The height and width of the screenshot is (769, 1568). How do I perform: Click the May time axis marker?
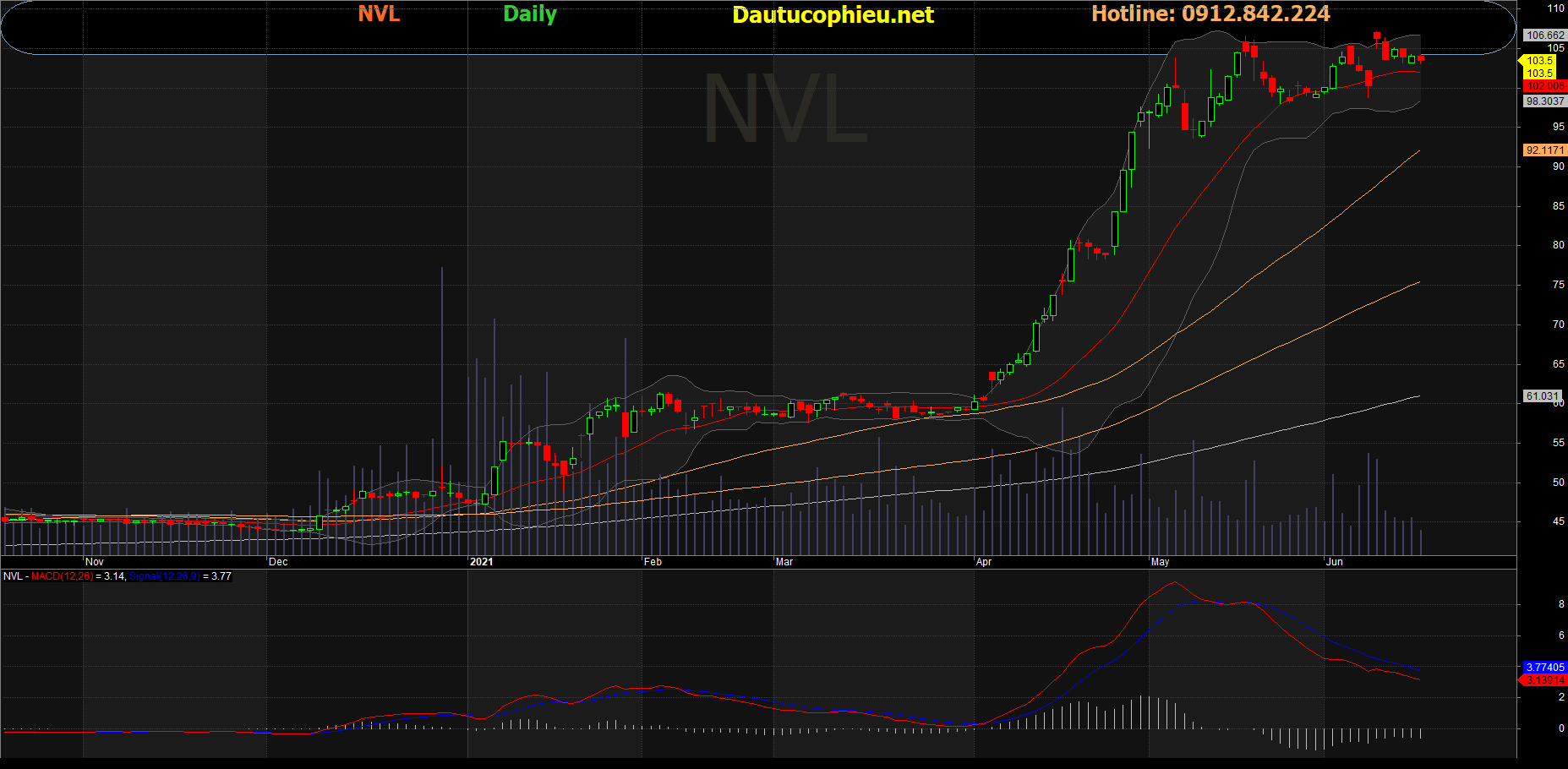[1160, 562]
